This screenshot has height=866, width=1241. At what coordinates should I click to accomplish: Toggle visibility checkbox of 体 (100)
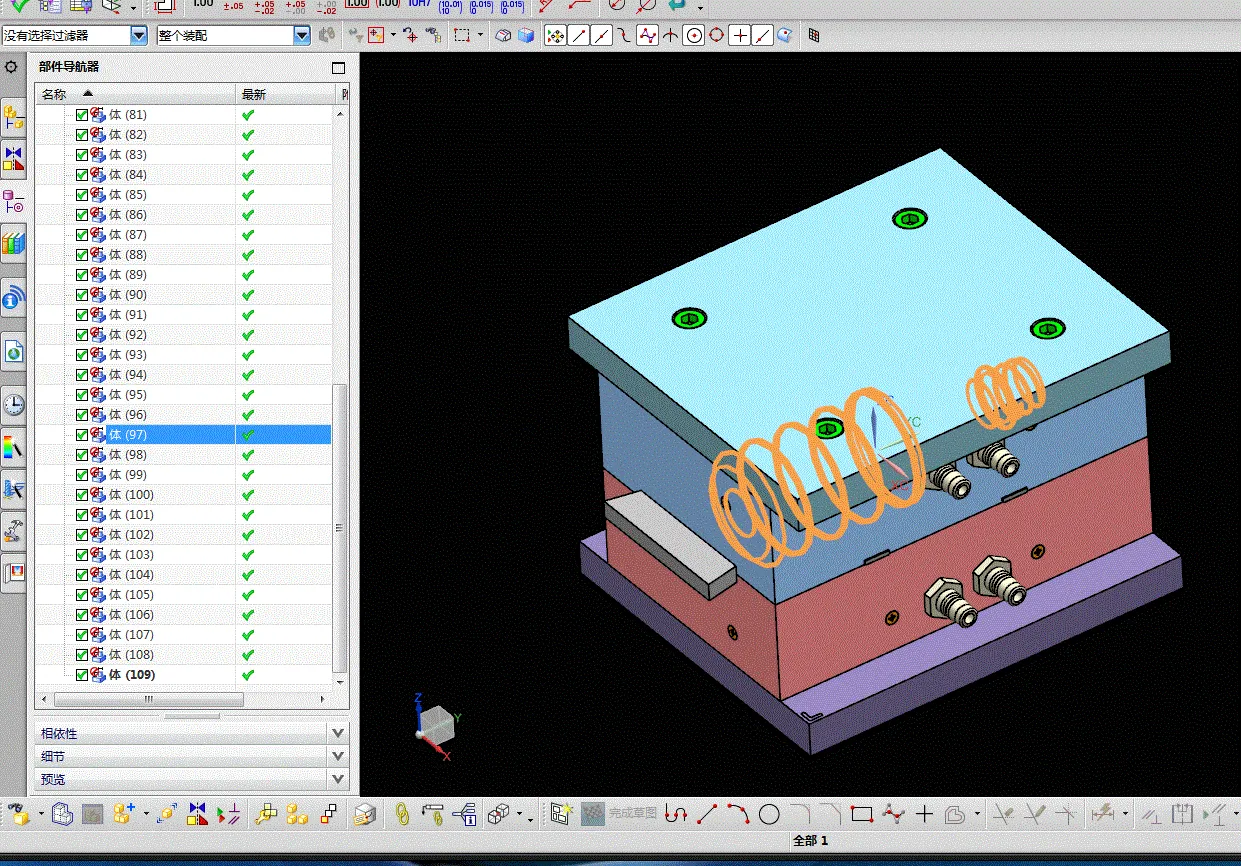click(x=82, y=495)
